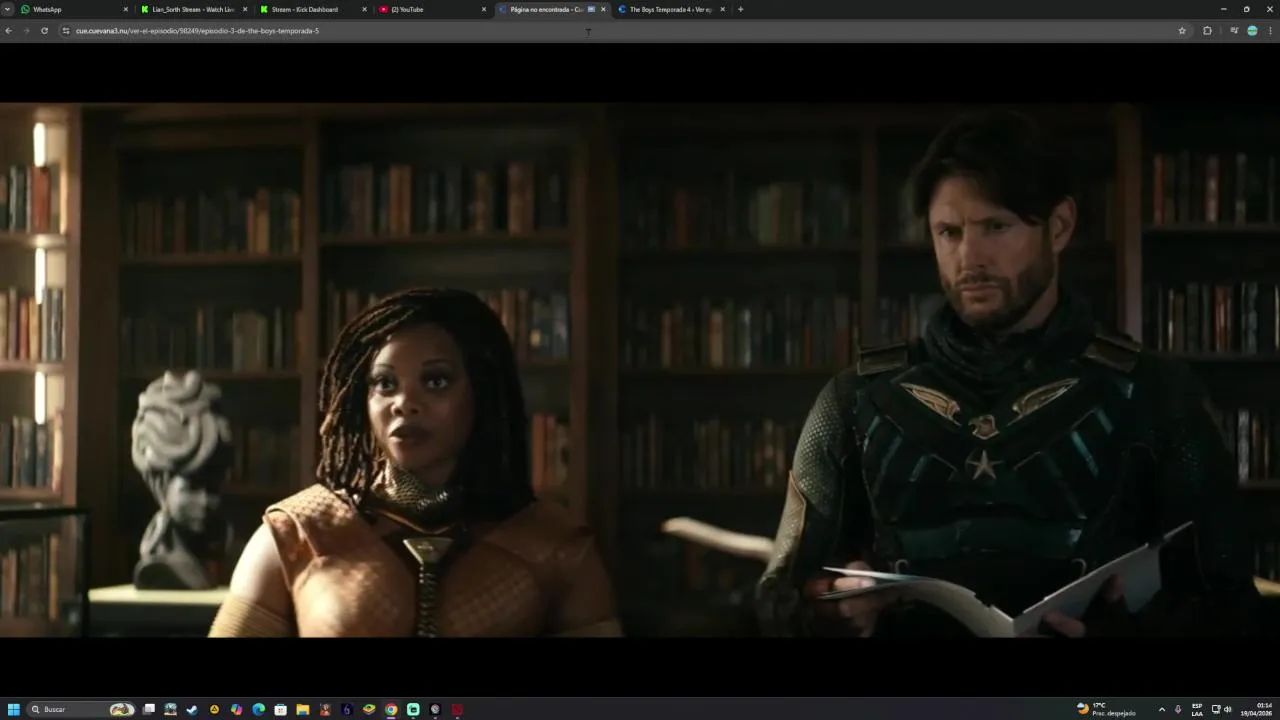1280x720 pixels.
Task: Click the taskbar Buscar search box
Action: tap(82, 709)
